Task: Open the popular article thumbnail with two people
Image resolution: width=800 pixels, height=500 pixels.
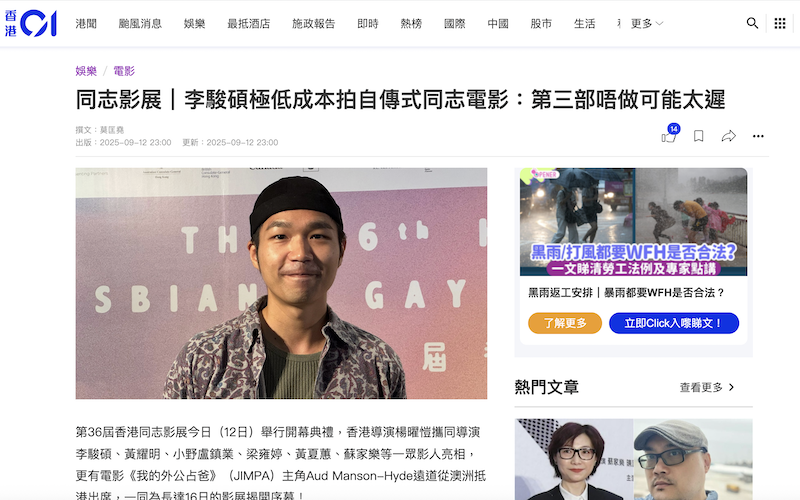Action: 633,459
